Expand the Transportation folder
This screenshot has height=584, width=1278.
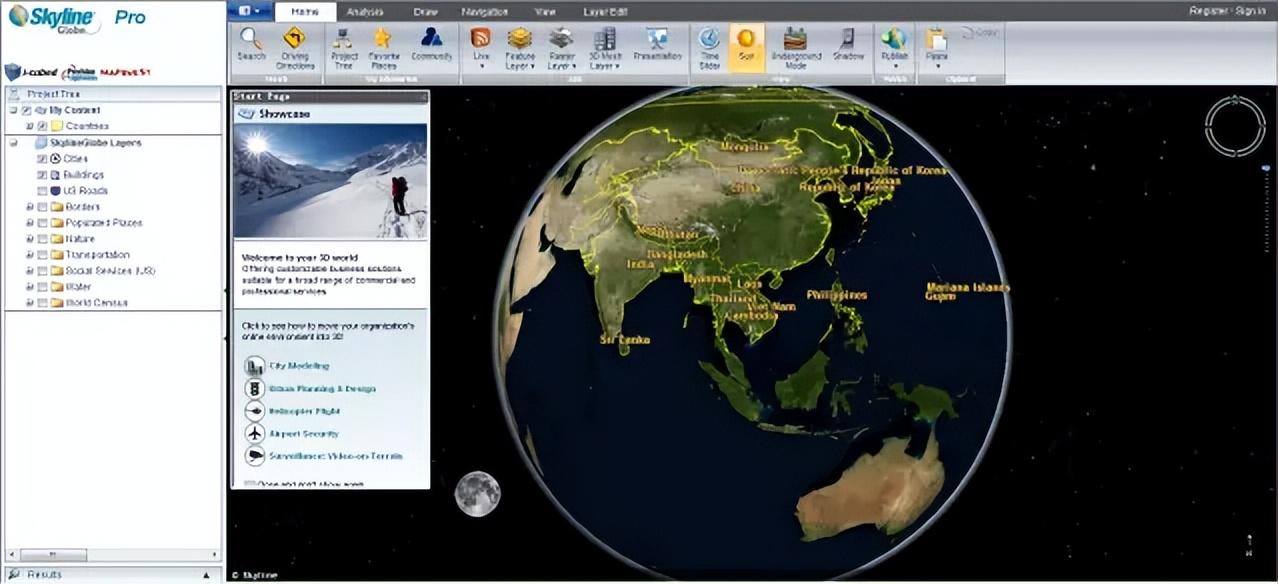(30, 255)
